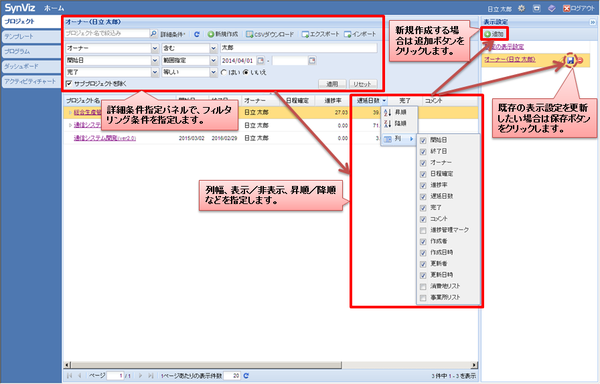
Task: Go to the first page using pager icon
Action: tap(69, 376)
